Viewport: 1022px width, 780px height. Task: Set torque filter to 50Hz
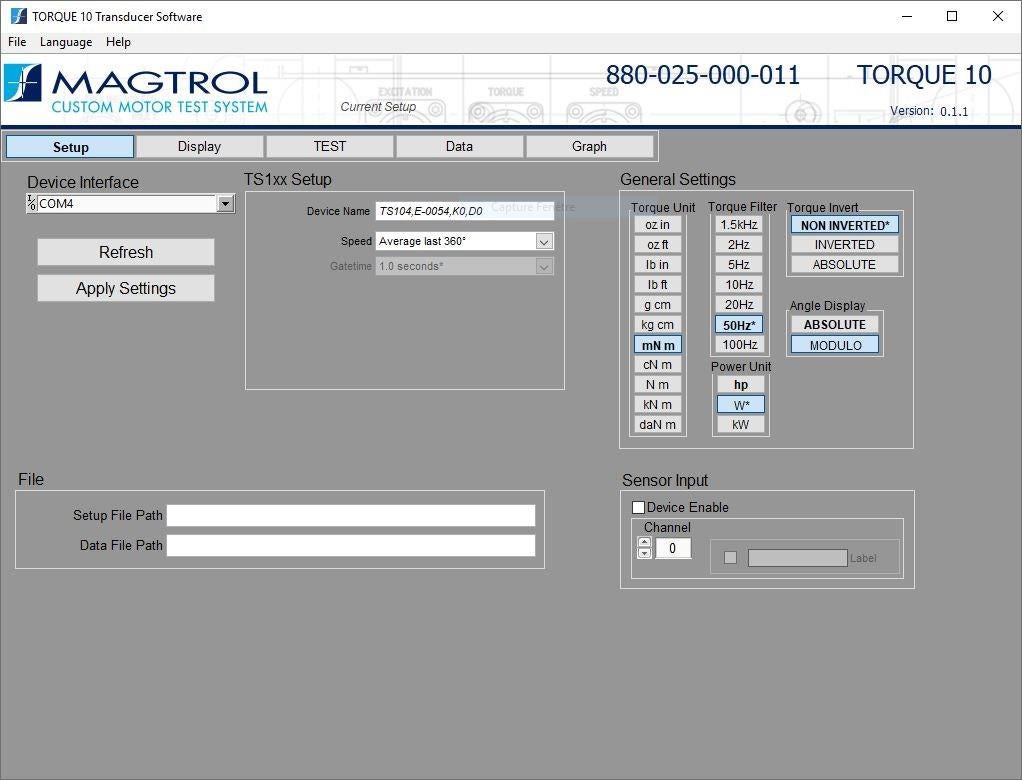click(x=739, y=325)
